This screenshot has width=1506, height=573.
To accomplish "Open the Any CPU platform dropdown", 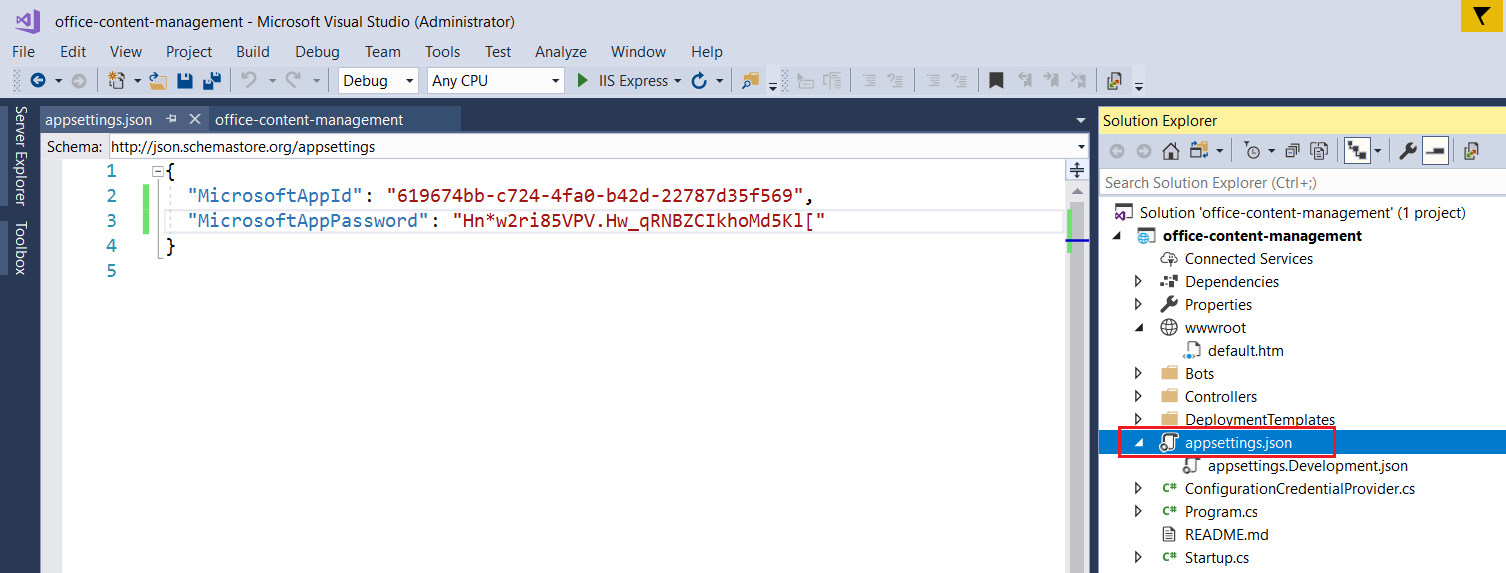I will (x=496, y=81).
